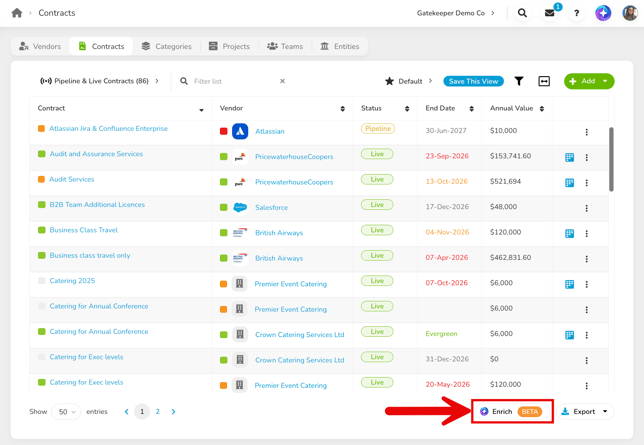Open the Catering 2025 contract link
The height and width of the screenshot is (445, 644).
72,281
